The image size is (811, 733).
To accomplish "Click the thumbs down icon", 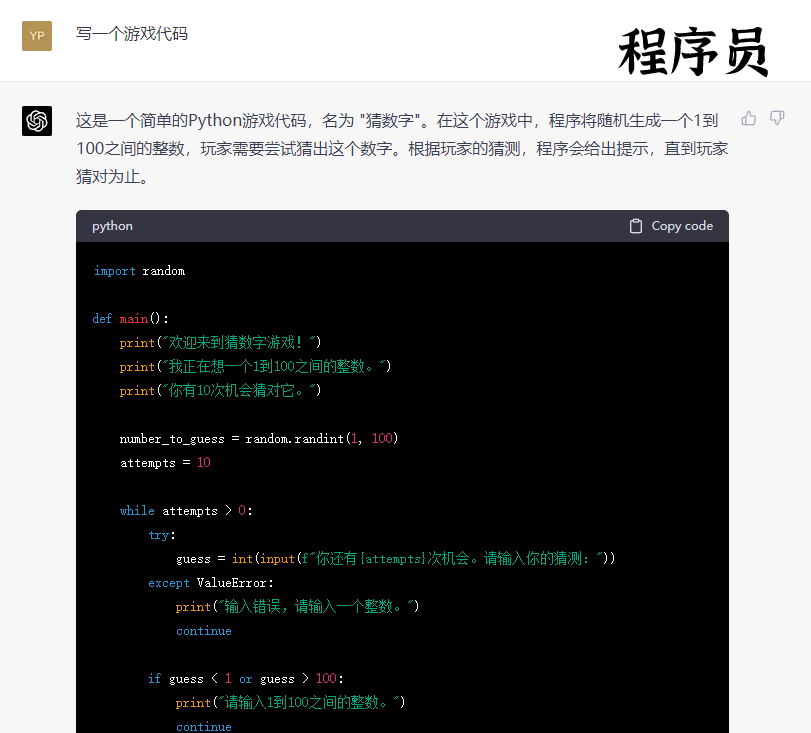I will tap(777, 118).
